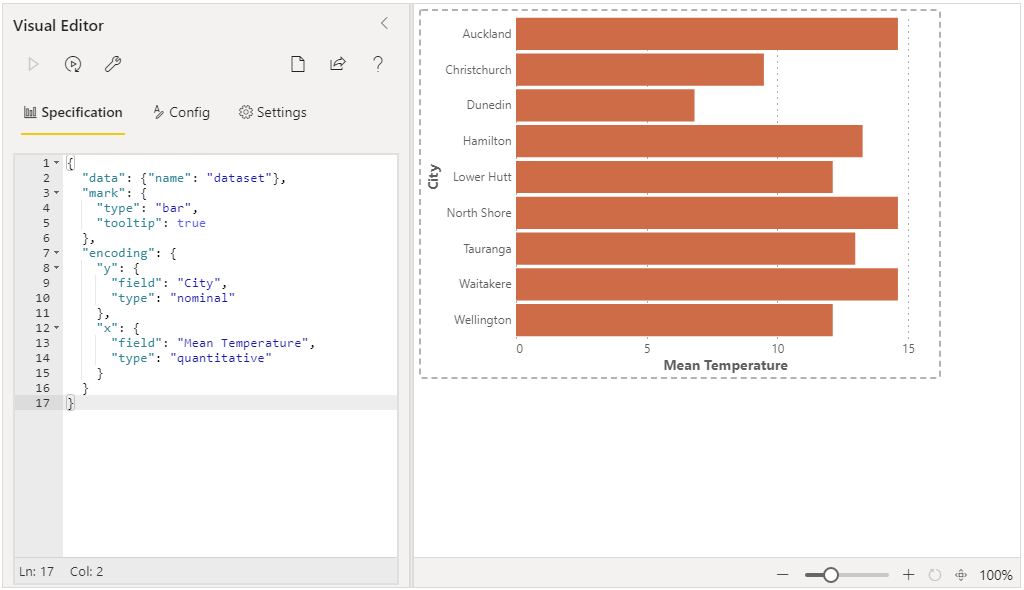Open the Settings tab
Viewport: 1024px width, 590px height.
[272, 112]
